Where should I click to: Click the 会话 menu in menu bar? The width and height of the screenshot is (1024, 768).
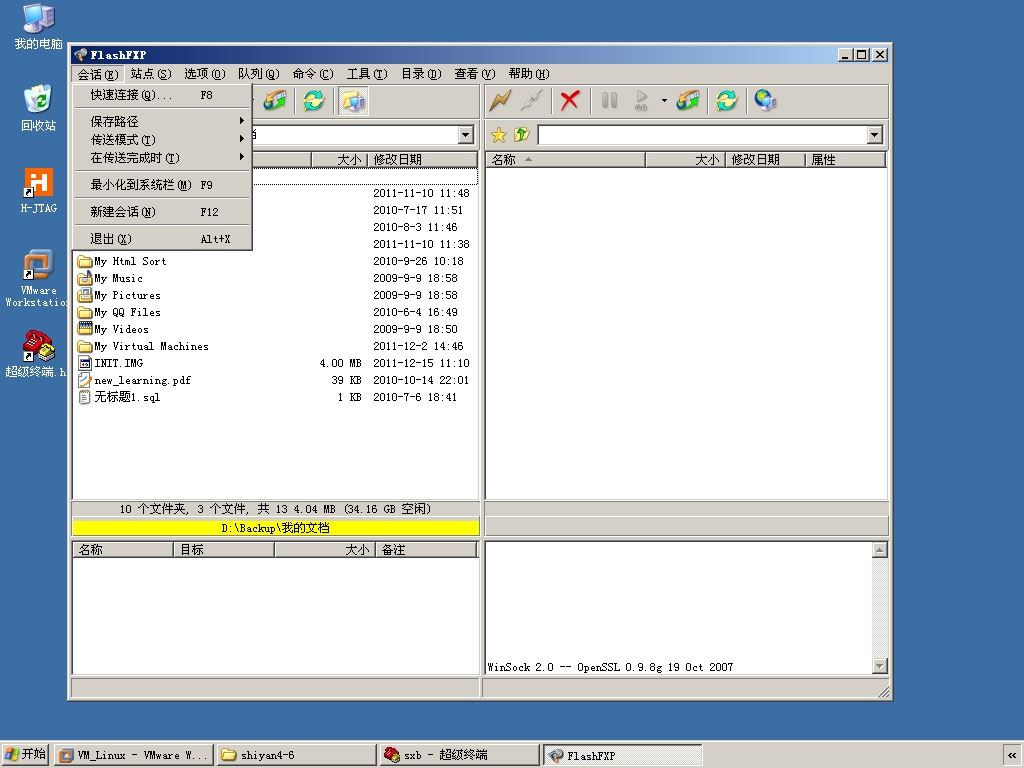(x=97, y=74)
